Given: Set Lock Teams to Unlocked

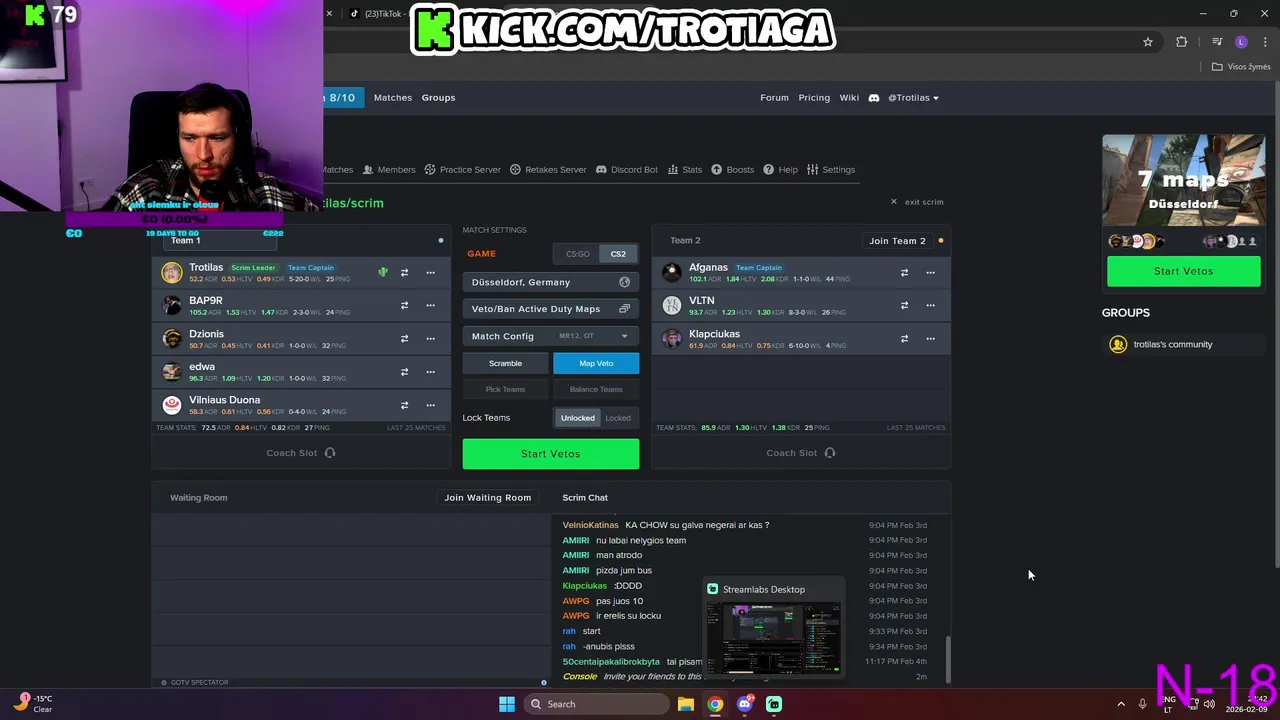Looking at the screenshot, I should click(577, 418).
